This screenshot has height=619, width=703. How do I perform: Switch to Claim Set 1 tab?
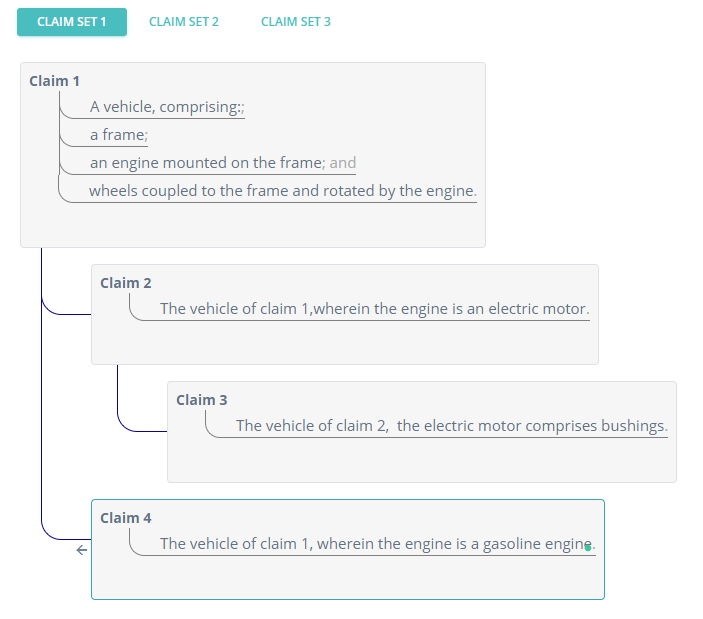click(72, 22)
